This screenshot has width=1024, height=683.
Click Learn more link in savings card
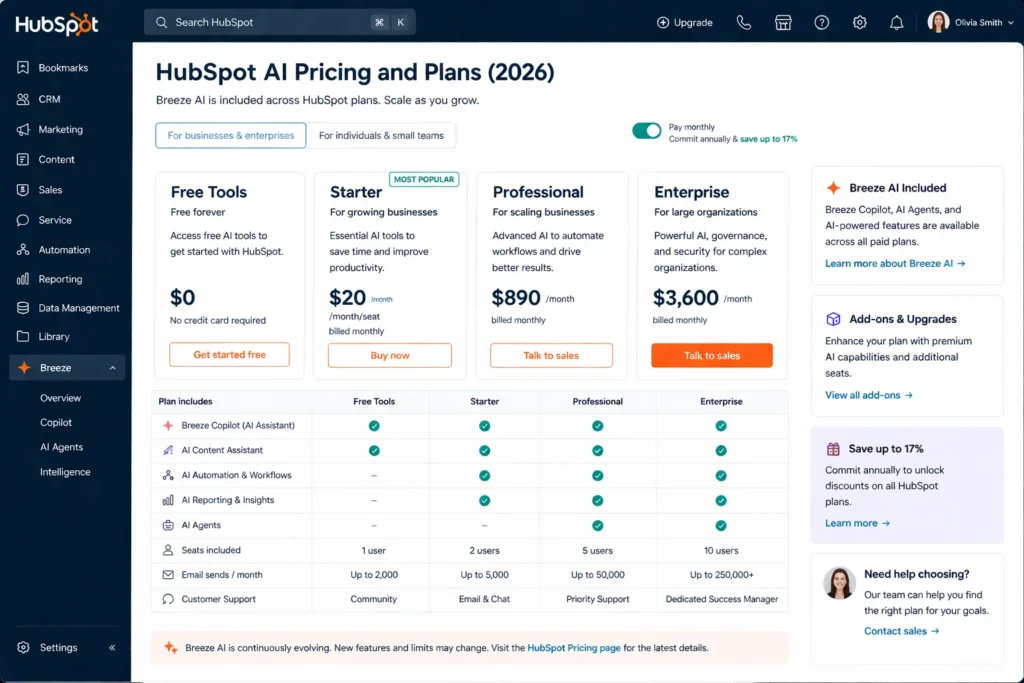(857, 523)
